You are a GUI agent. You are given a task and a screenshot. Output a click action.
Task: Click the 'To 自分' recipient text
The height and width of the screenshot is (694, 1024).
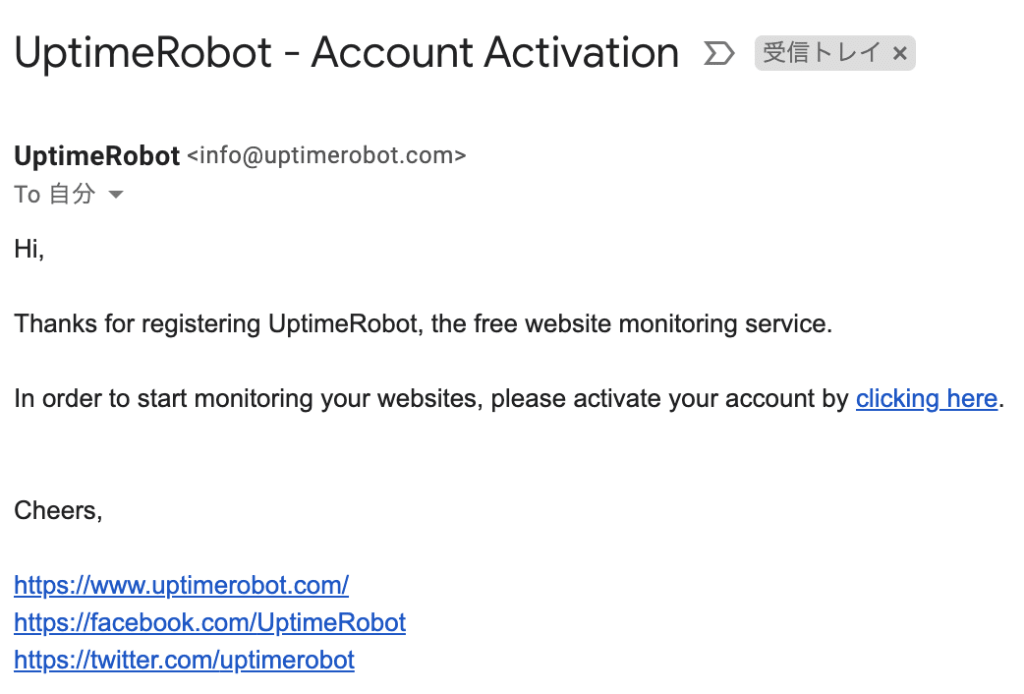[55, 194]
